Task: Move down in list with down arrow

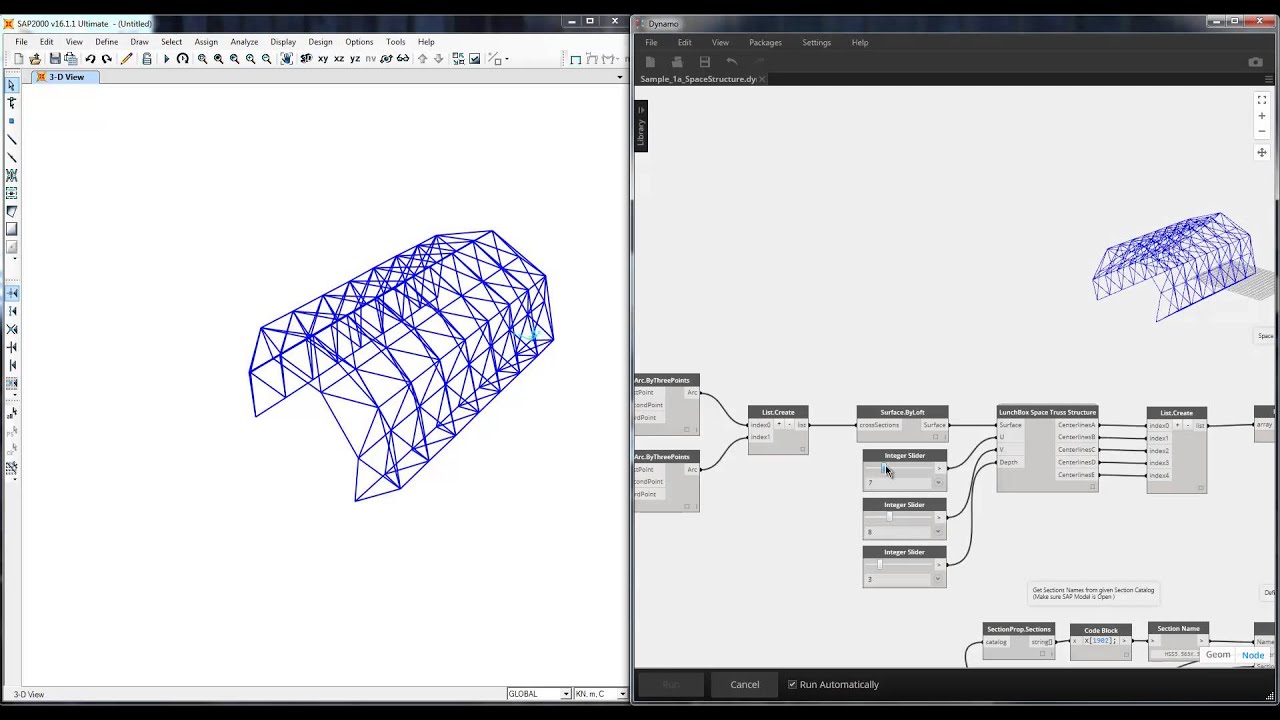Action: (438, 59)
